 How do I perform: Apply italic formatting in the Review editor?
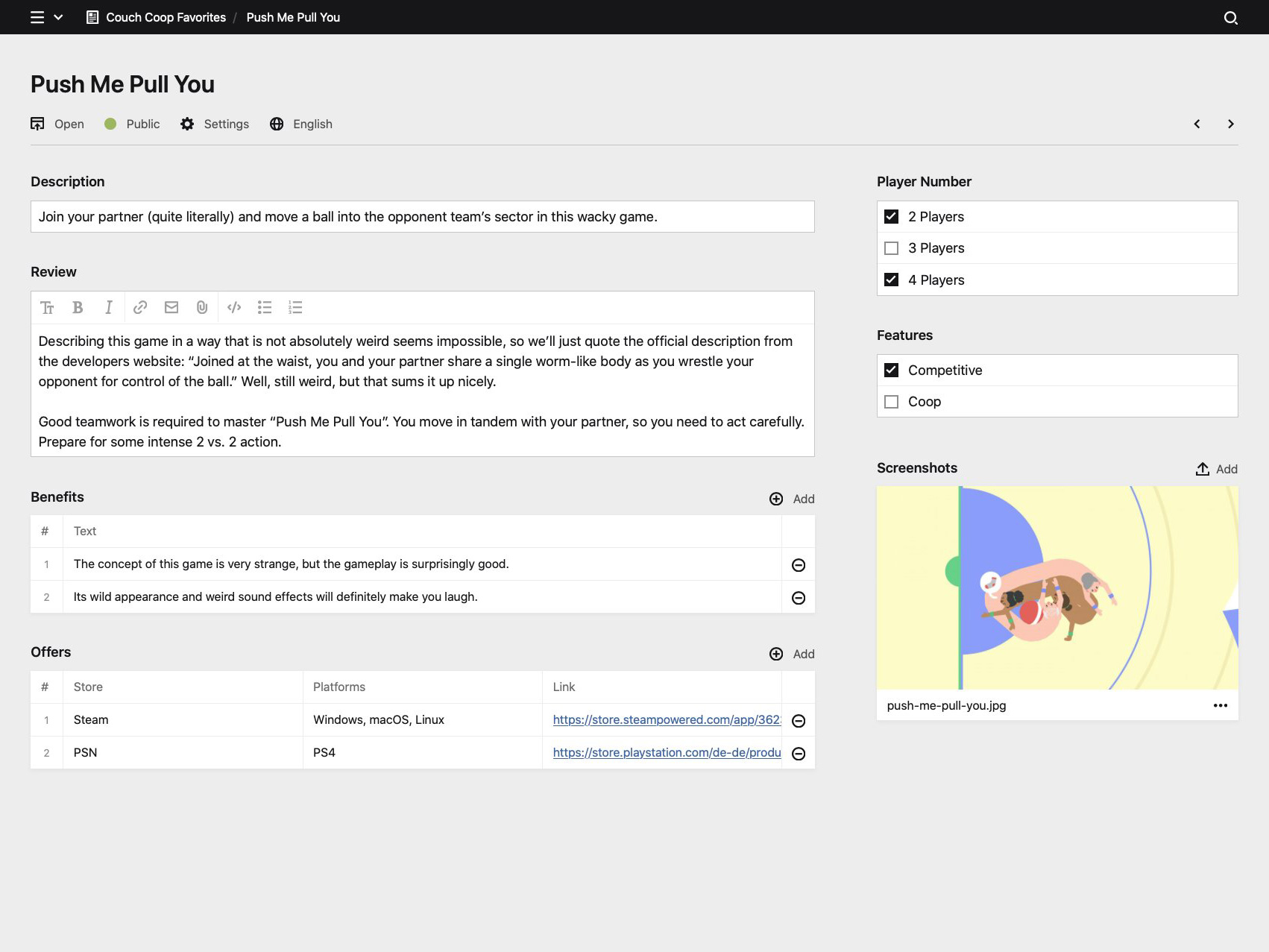point(108,307)
